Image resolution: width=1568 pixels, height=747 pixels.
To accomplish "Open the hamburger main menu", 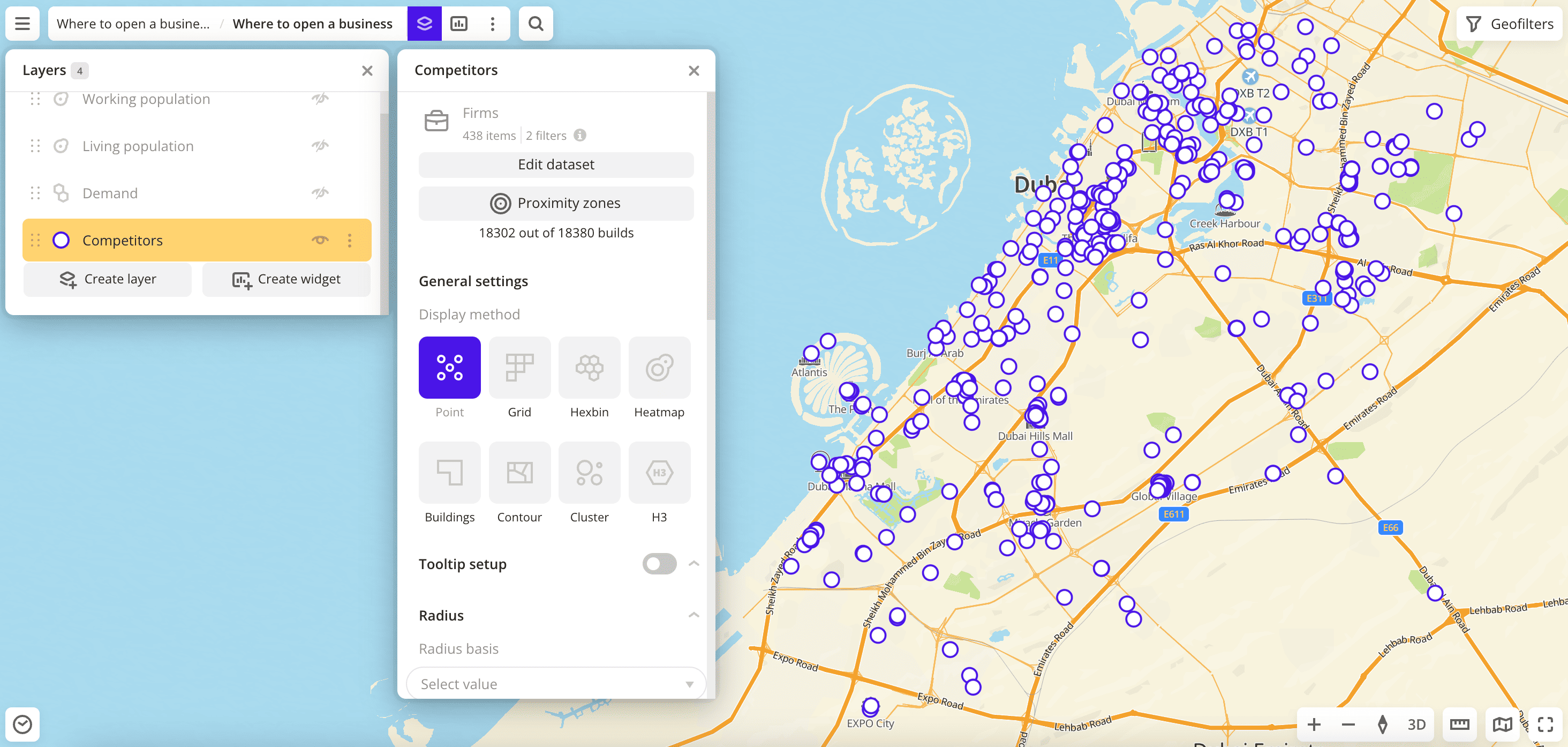I will click(22, 24).
